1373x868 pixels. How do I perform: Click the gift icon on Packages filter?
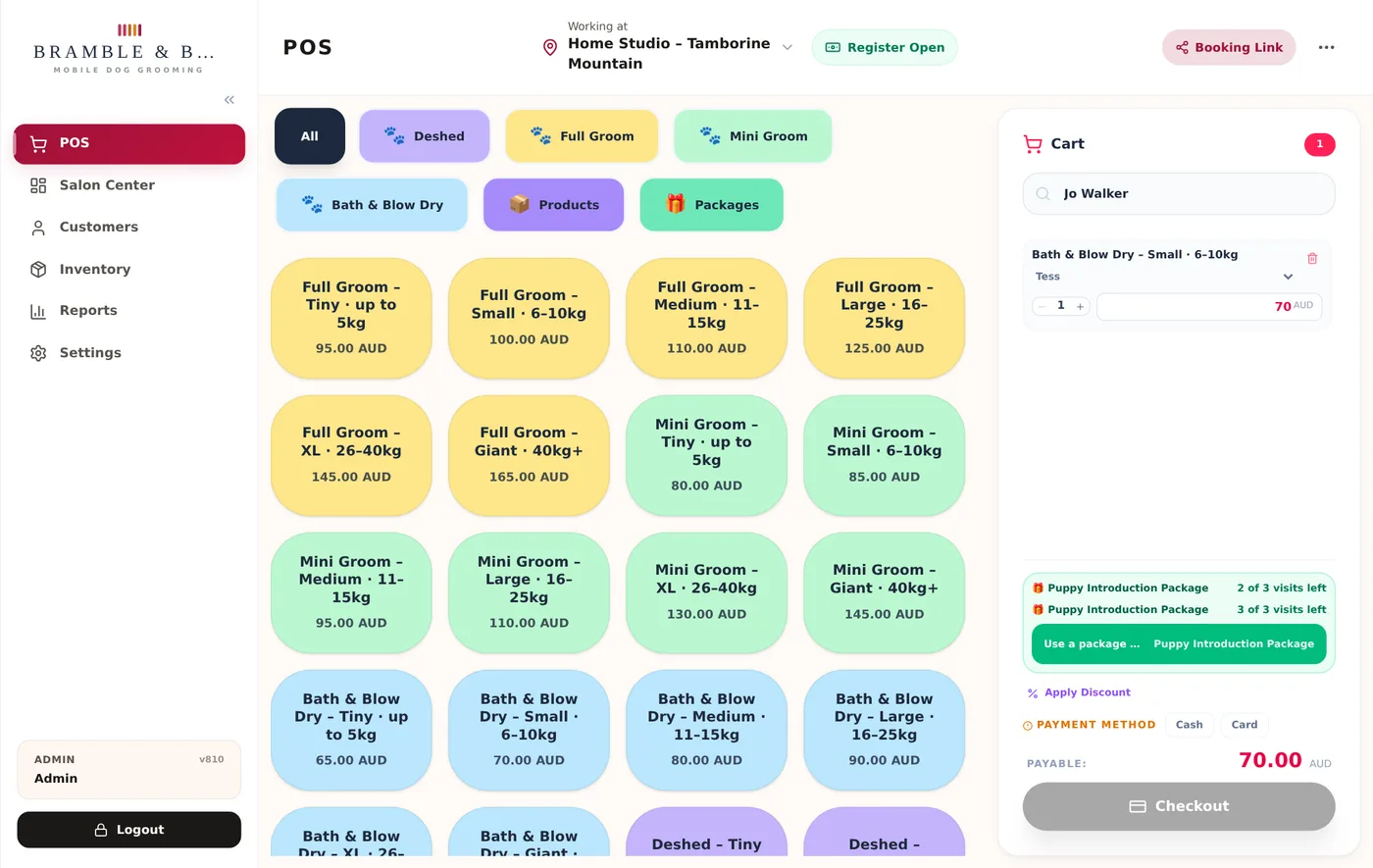click(676, 205)
